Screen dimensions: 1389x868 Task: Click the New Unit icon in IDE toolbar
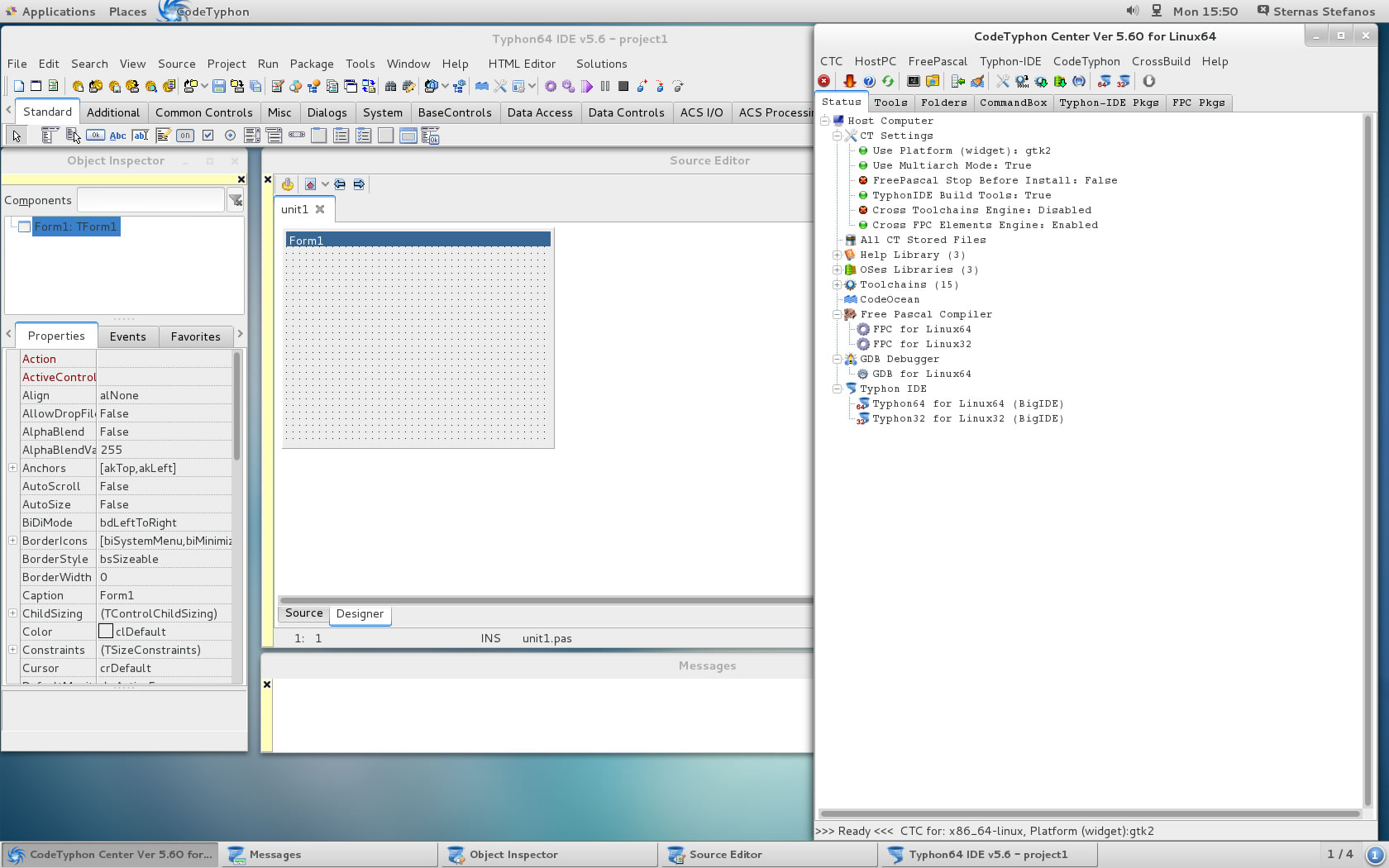53,86
